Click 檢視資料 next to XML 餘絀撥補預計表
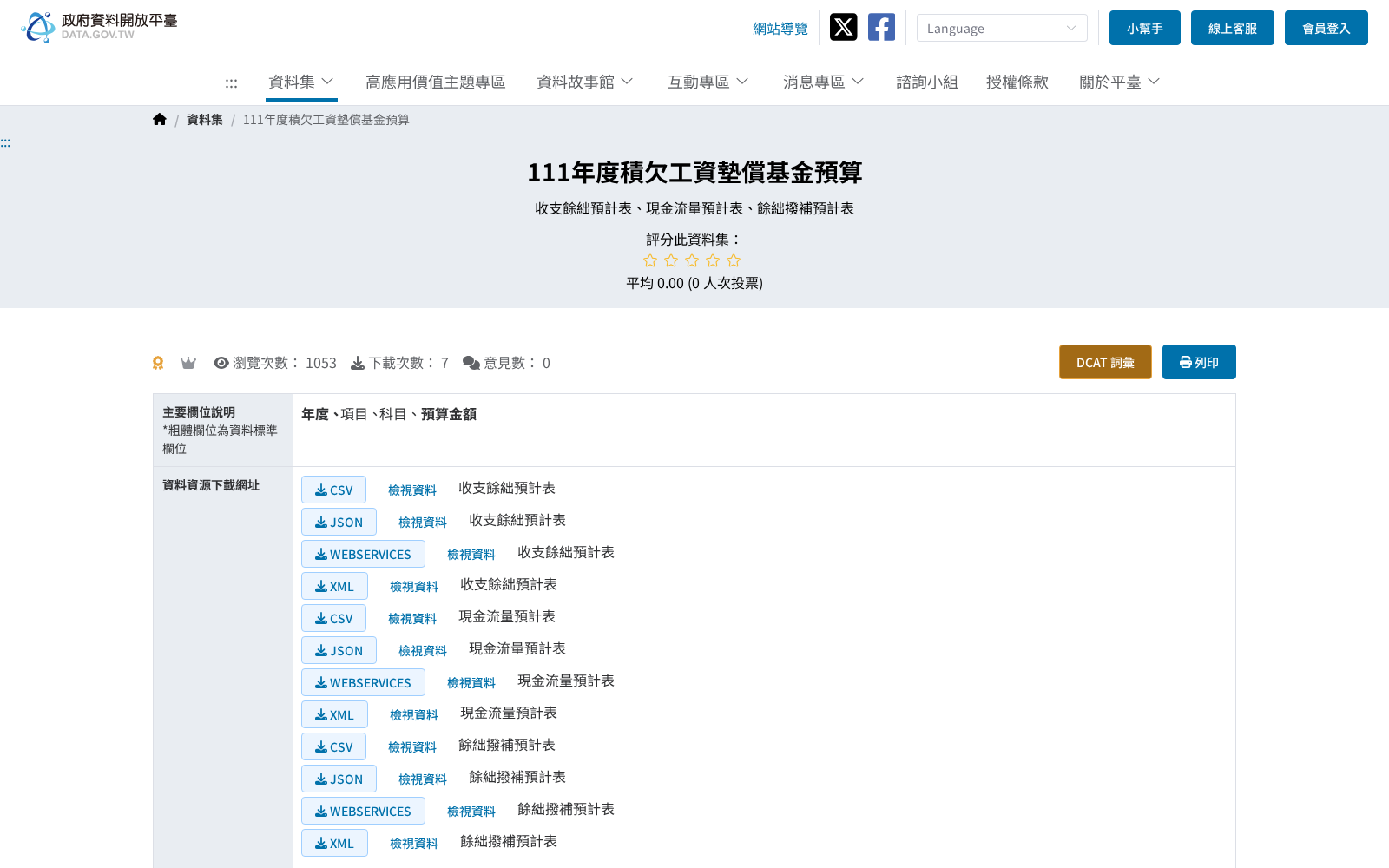Image resolution: width=1389 pixels, height=868 pixels. [414, 844]
